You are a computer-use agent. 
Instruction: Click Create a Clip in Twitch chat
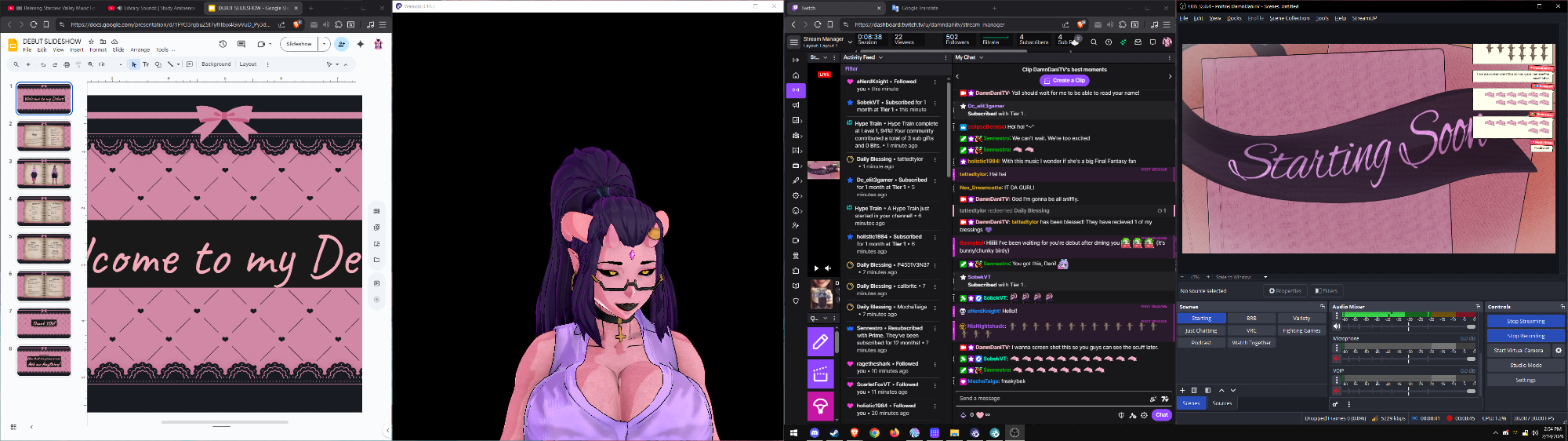[1064, 80]
